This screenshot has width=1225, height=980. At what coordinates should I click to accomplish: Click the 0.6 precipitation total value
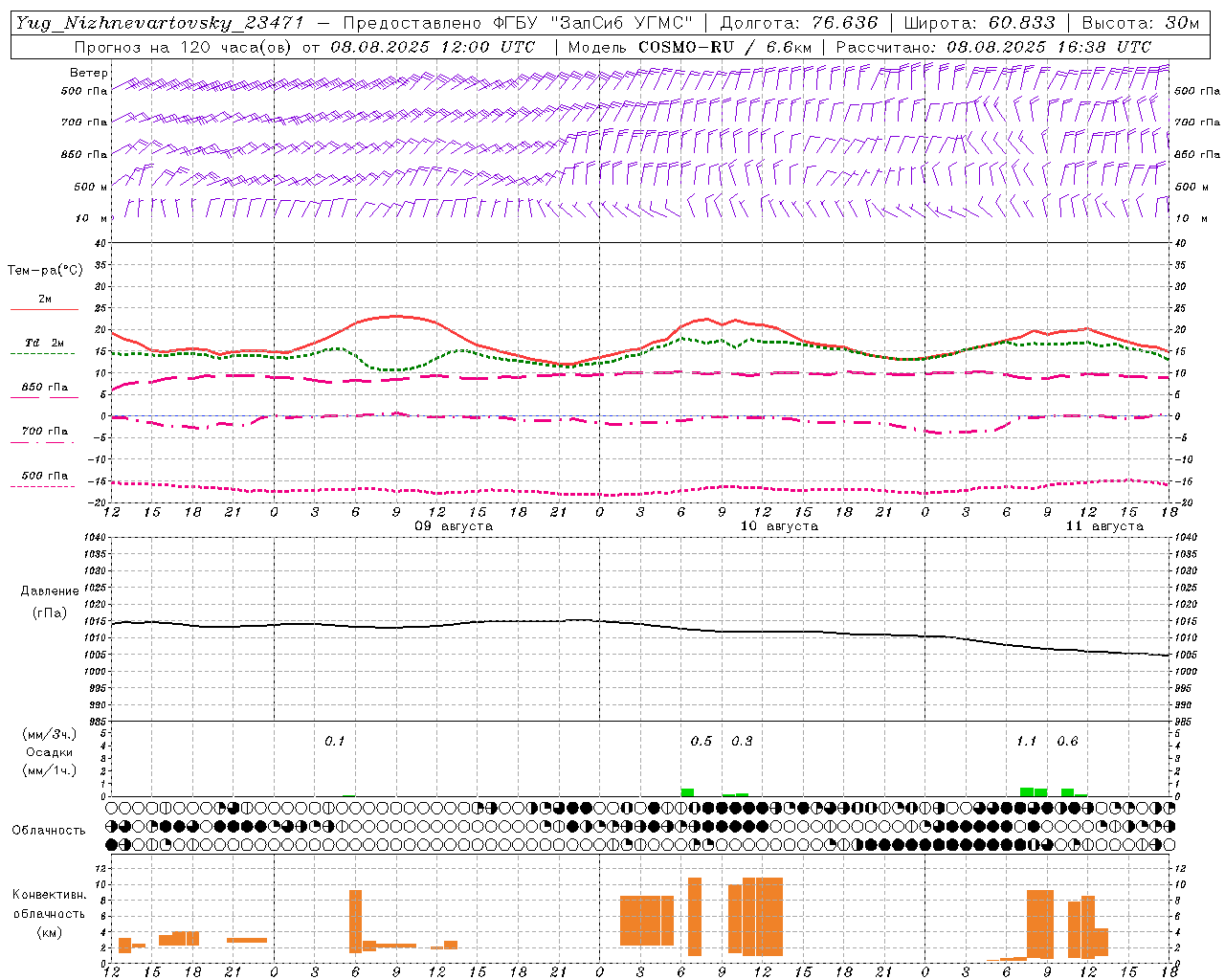1067,741
